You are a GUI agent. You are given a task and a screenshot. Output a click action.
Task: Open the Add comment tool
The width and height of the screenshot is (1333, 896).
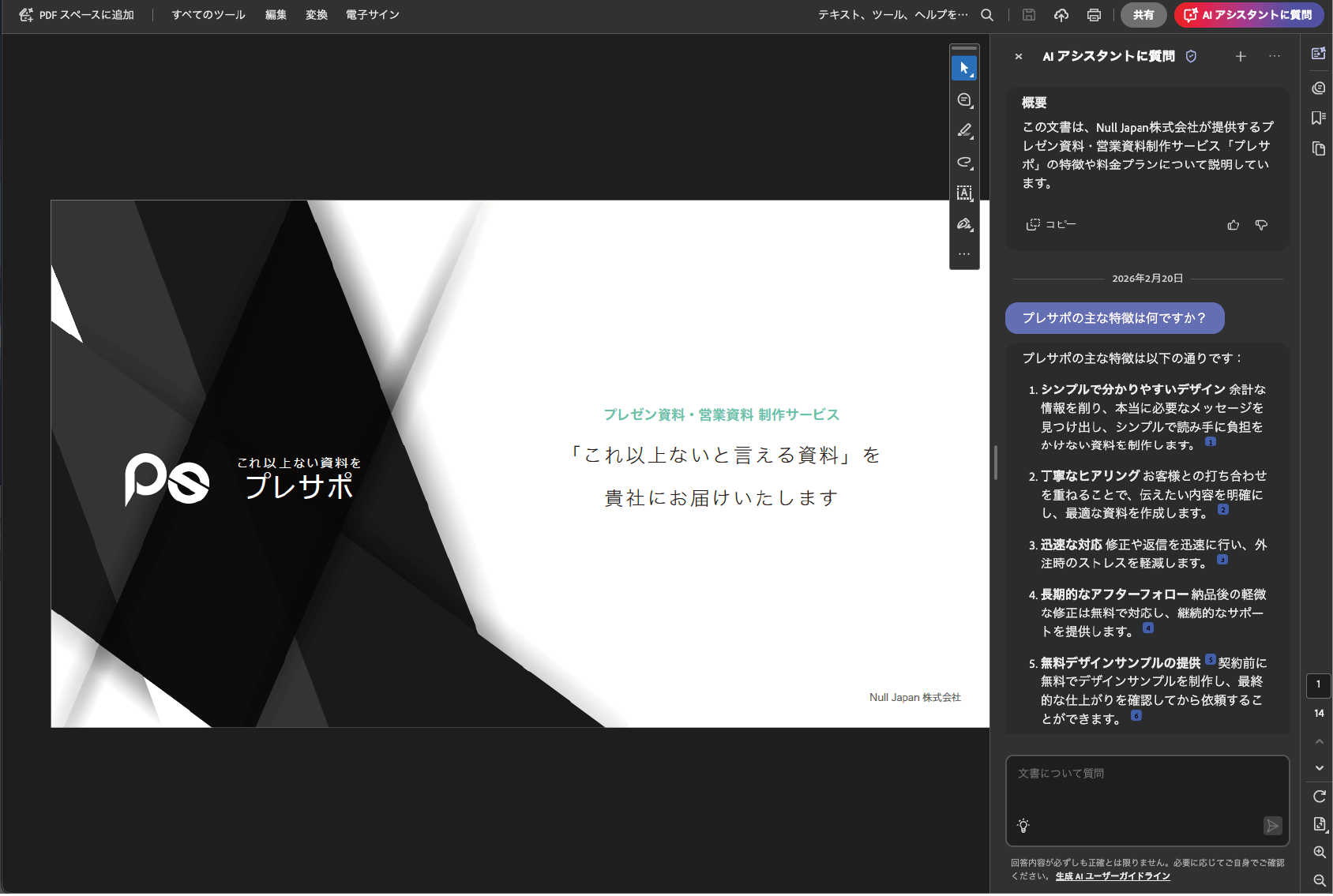tap(964, 99)
